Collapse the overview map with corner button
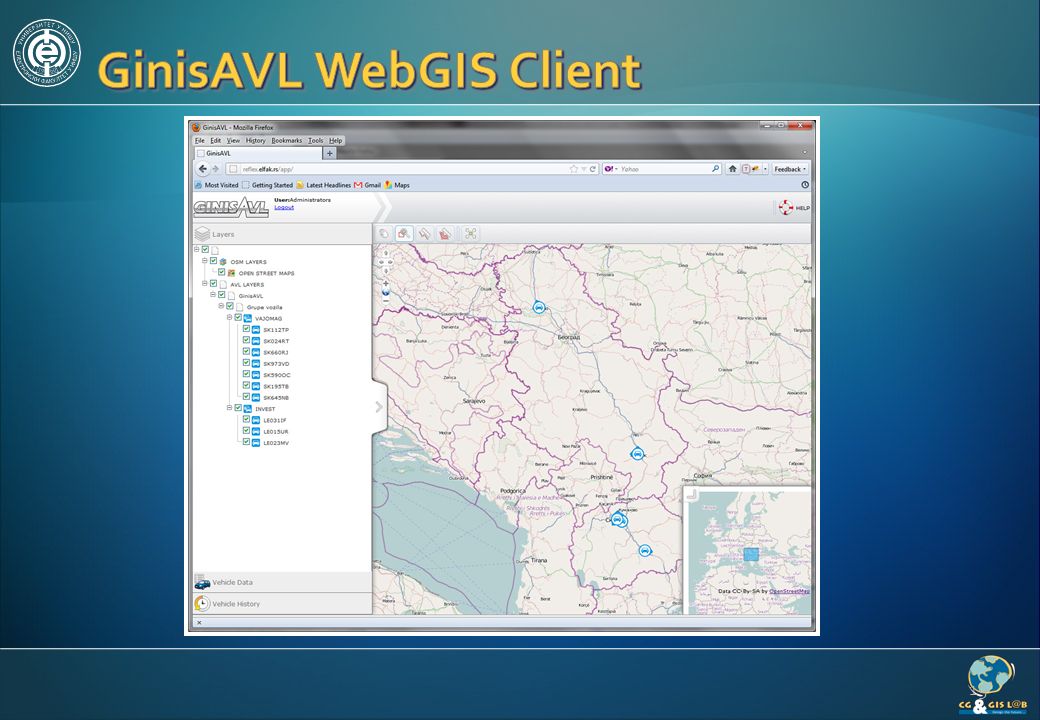Screen dimensions: 1040x720 pos(692,495)
